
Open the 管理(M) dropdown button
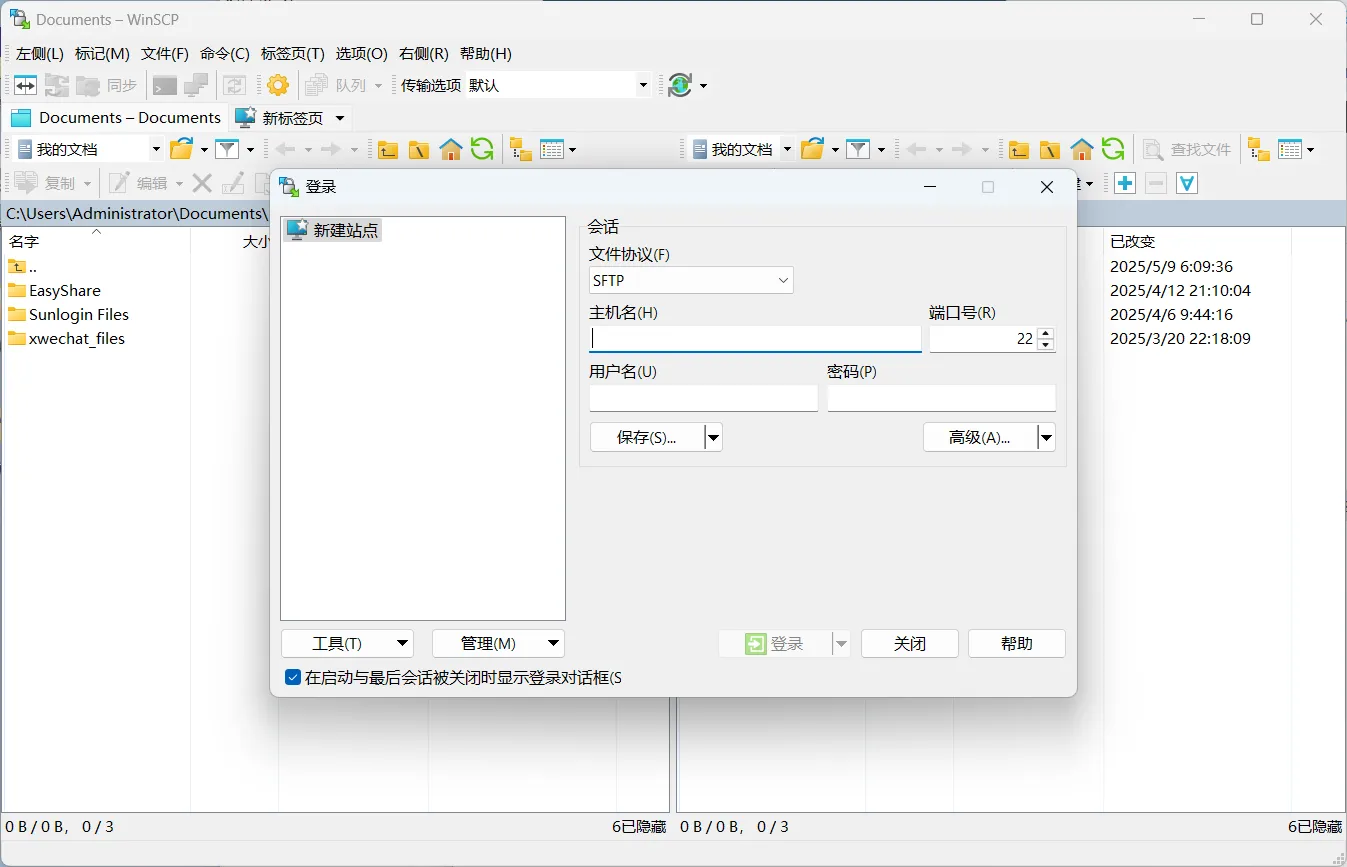(x=498, y=643)
